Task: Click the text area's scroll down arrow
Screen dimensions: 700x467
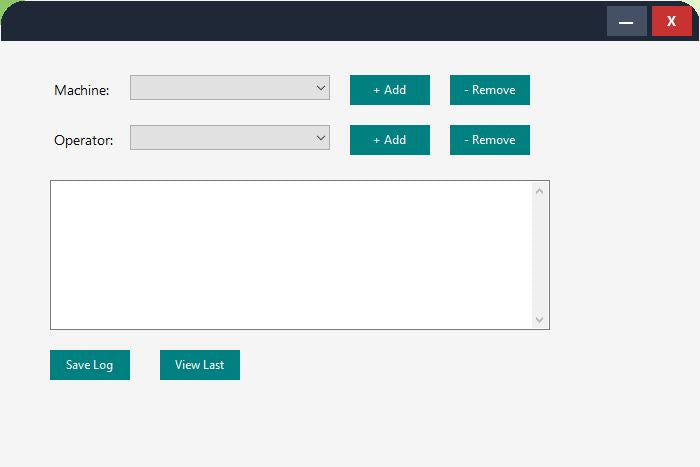Action: pos(540,319)
